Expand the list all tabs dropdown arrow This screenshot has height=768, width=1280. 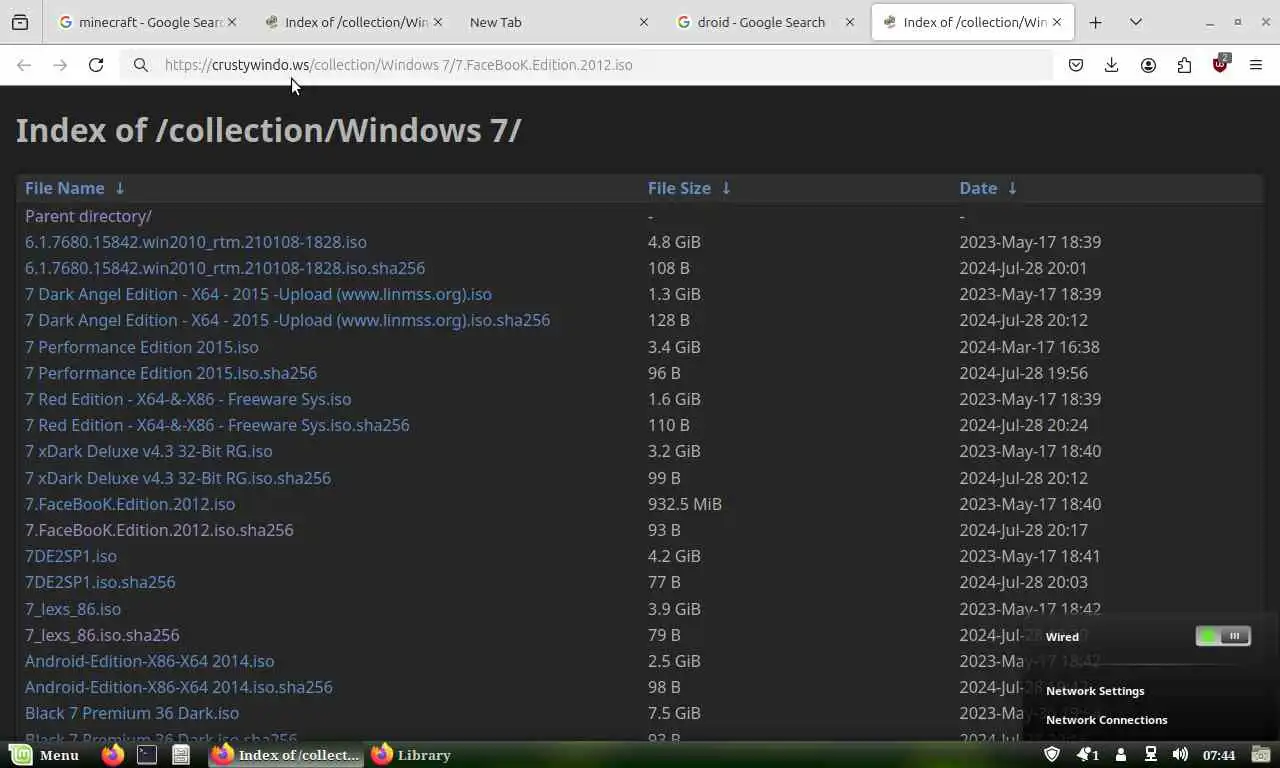click(1136, 22)
